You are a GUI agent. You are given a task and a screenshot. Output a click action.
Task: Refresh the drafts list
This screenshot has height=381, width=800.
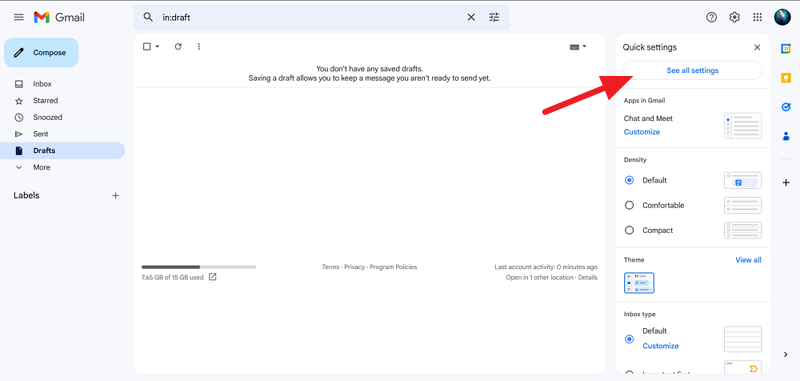[x=178, y=46]
